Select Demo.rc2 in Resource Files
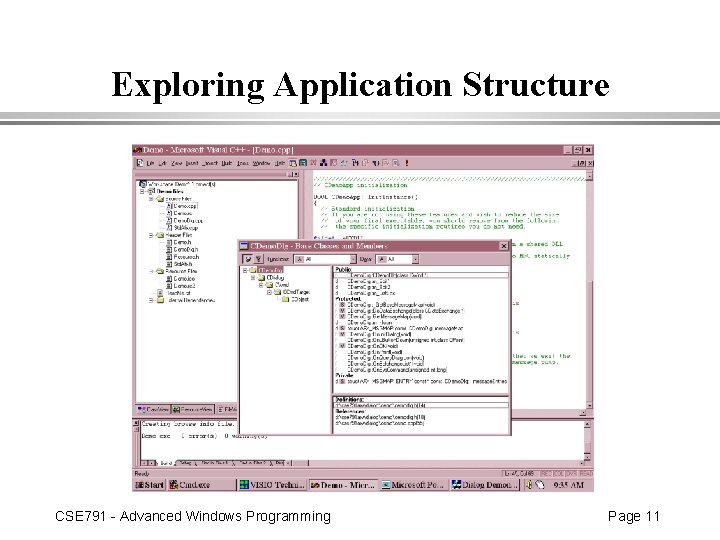 click(x=180, y=286)
